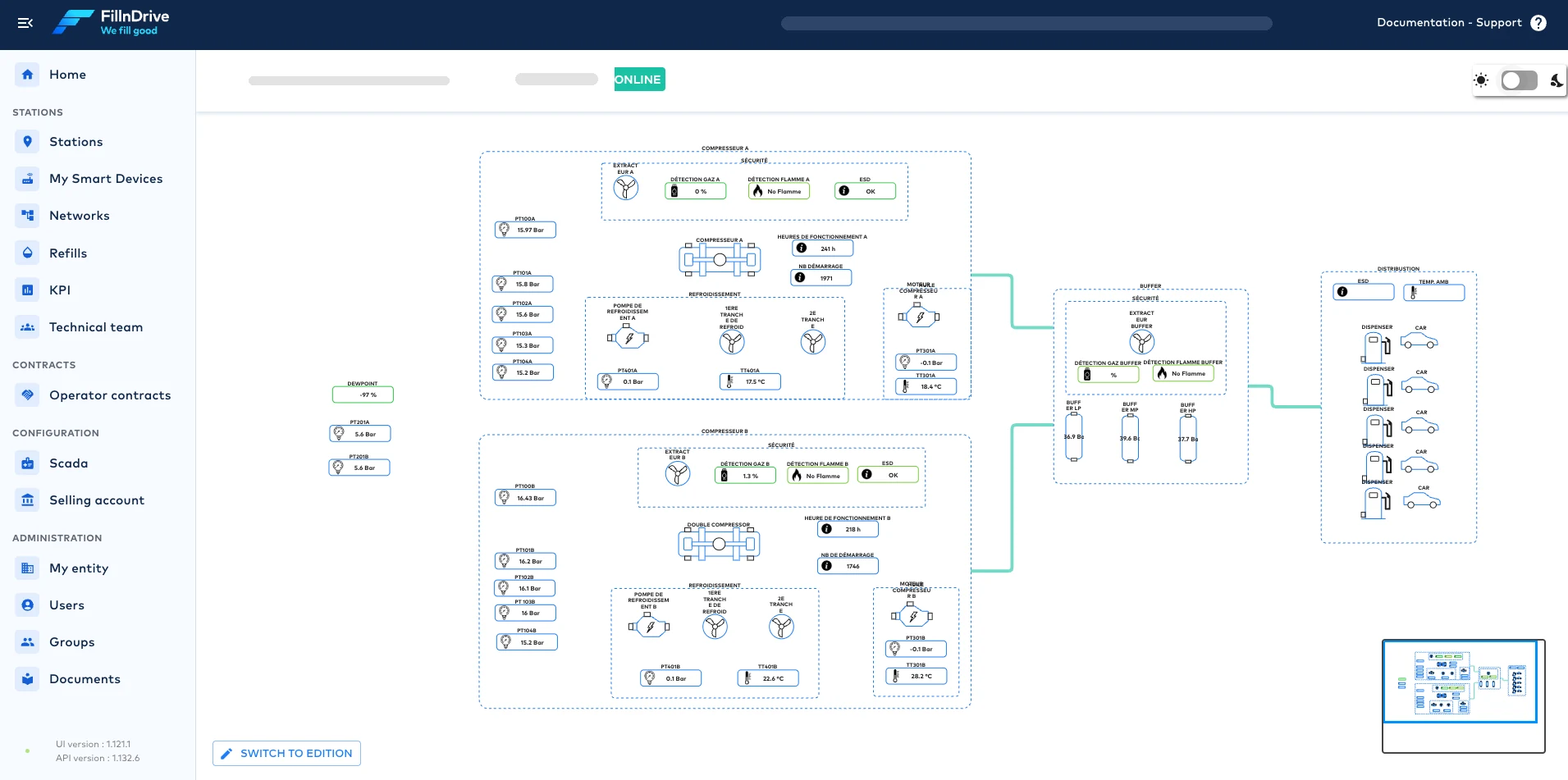Select the PT100A 15.97 Bar reading
Screen dimensions: 1568x780
[525, 230]
